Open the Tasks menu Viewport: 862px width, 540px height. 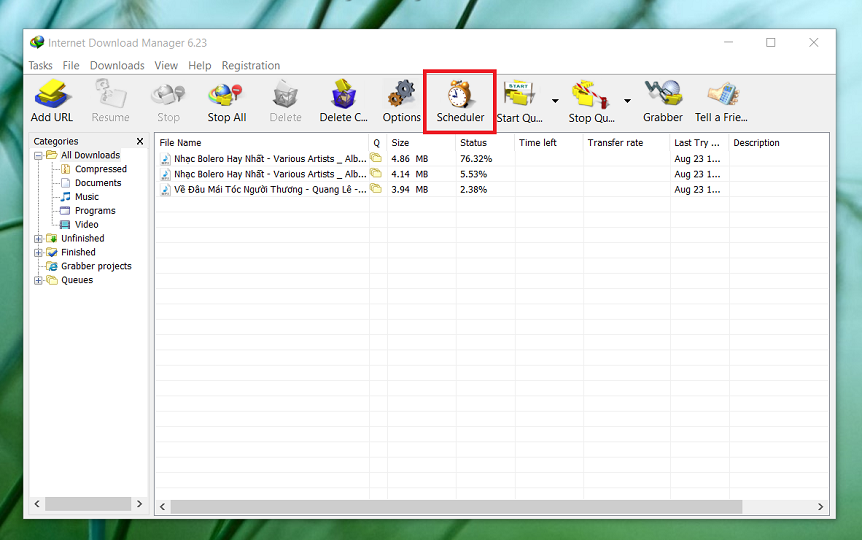point(40,65)
